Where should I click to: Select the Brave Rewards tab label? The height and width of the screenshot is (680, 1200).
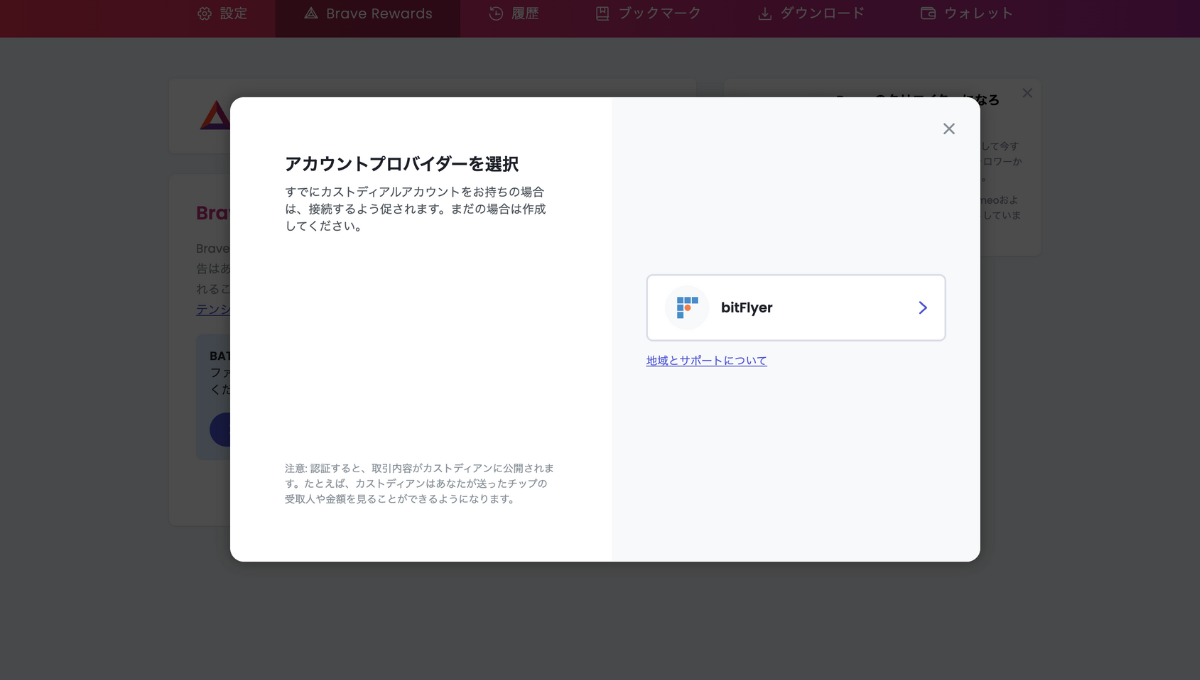pyautogui.click(x=379, y=14)
